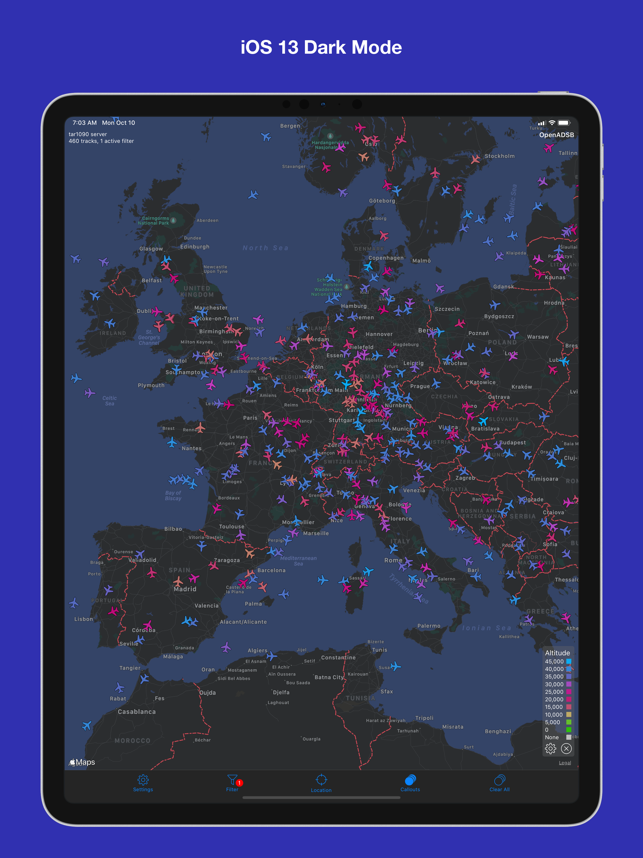643x858 pixels.
Task: Close the Altitude legend panel
Action: 566,748
